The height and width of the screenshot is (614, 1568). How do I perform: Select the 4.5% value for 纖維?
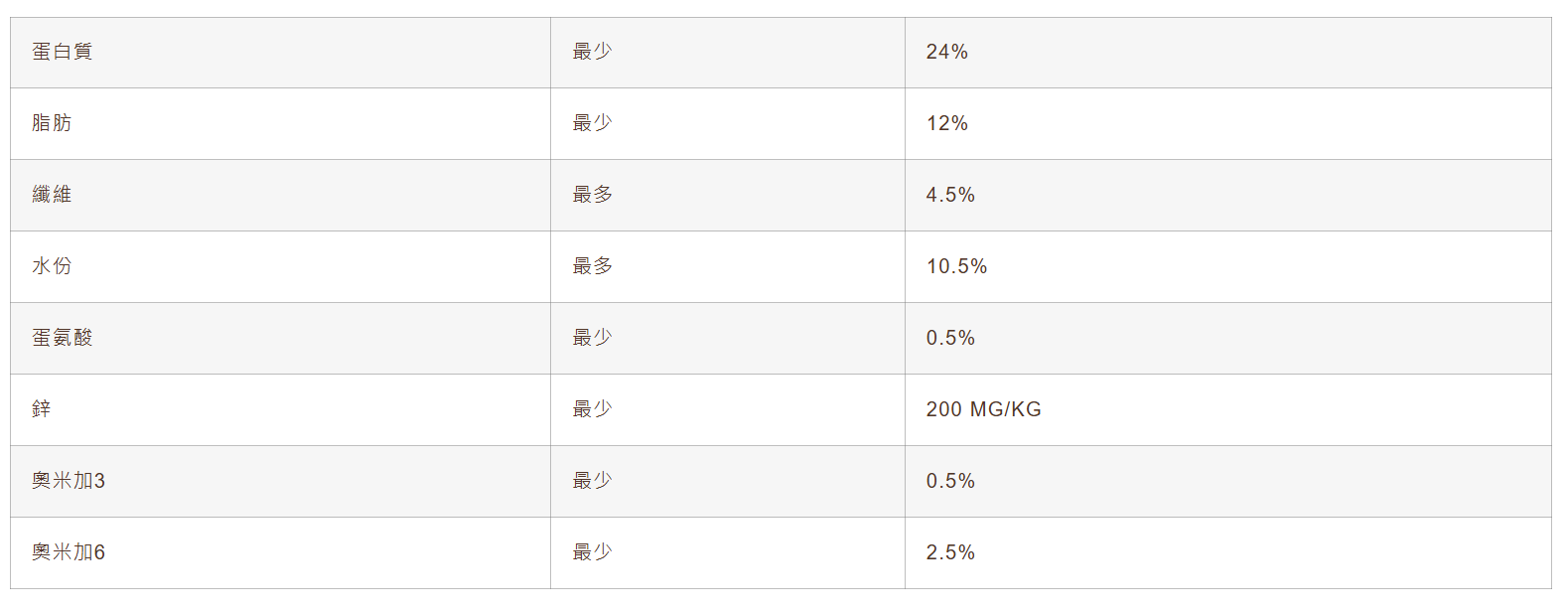(x=950, y=195)
